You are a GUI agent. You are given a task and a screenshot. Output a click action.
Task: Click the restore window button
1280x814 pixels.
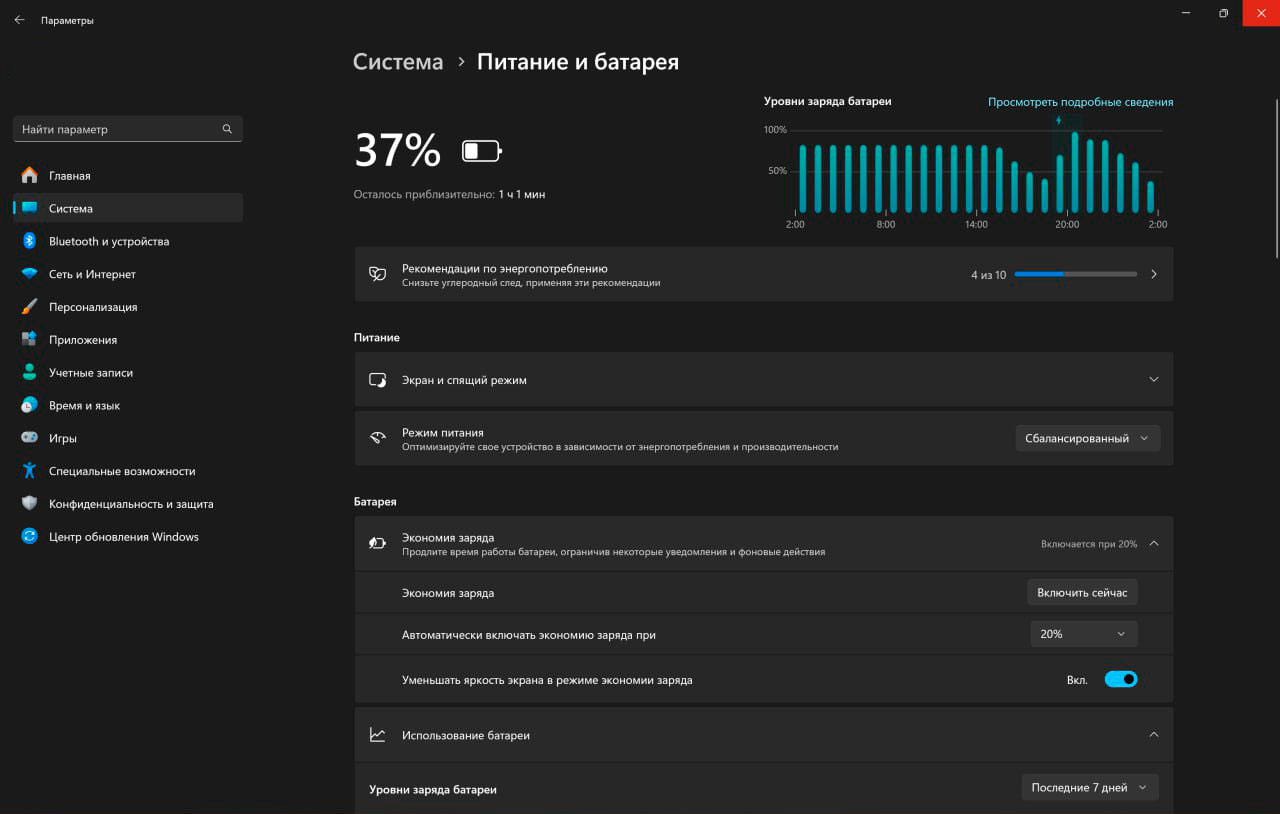[x=1223, y=13]
